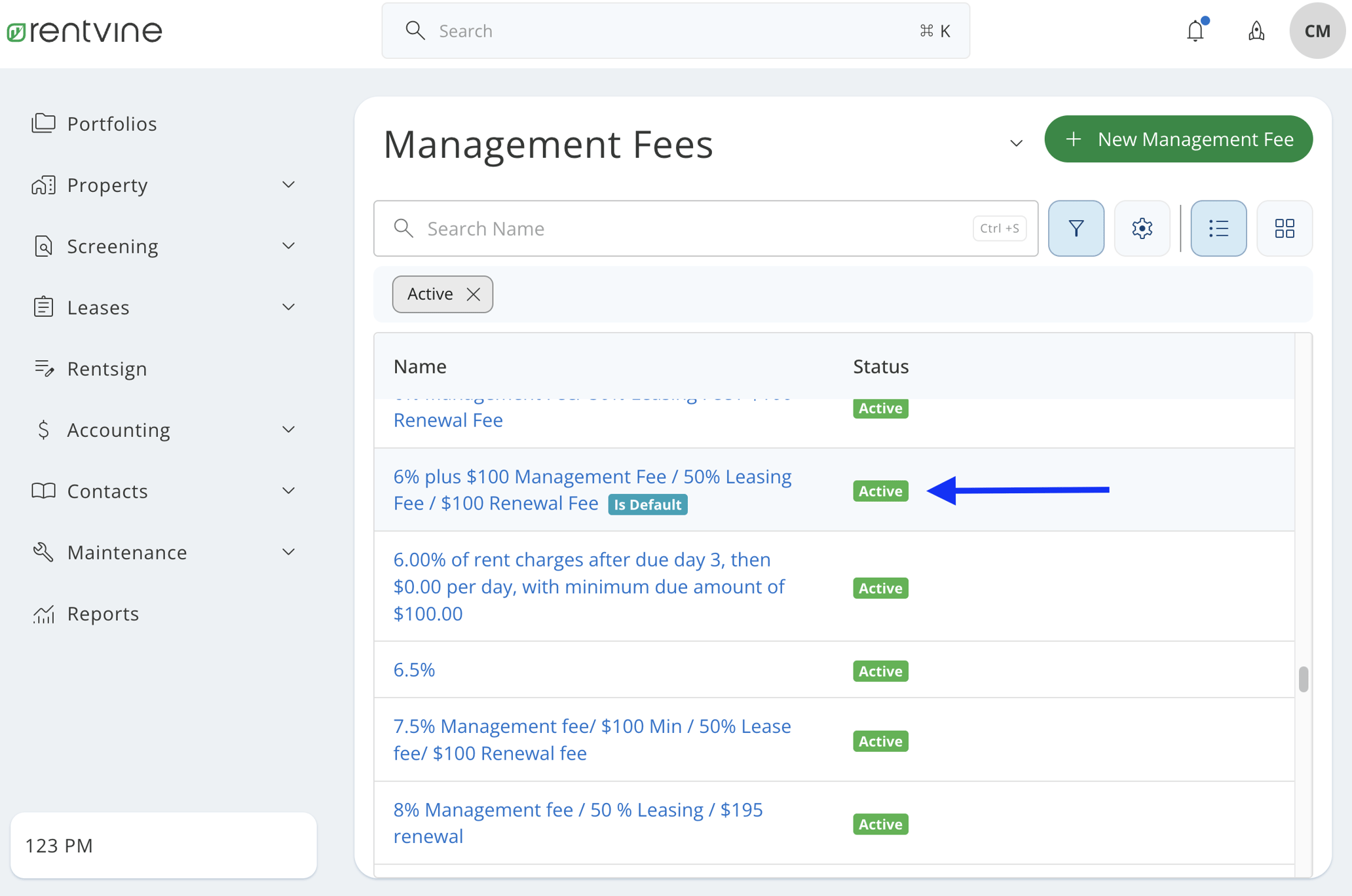Remove the Active filter chip
This screenshot has height=896, width=1352.
point(474,294)
